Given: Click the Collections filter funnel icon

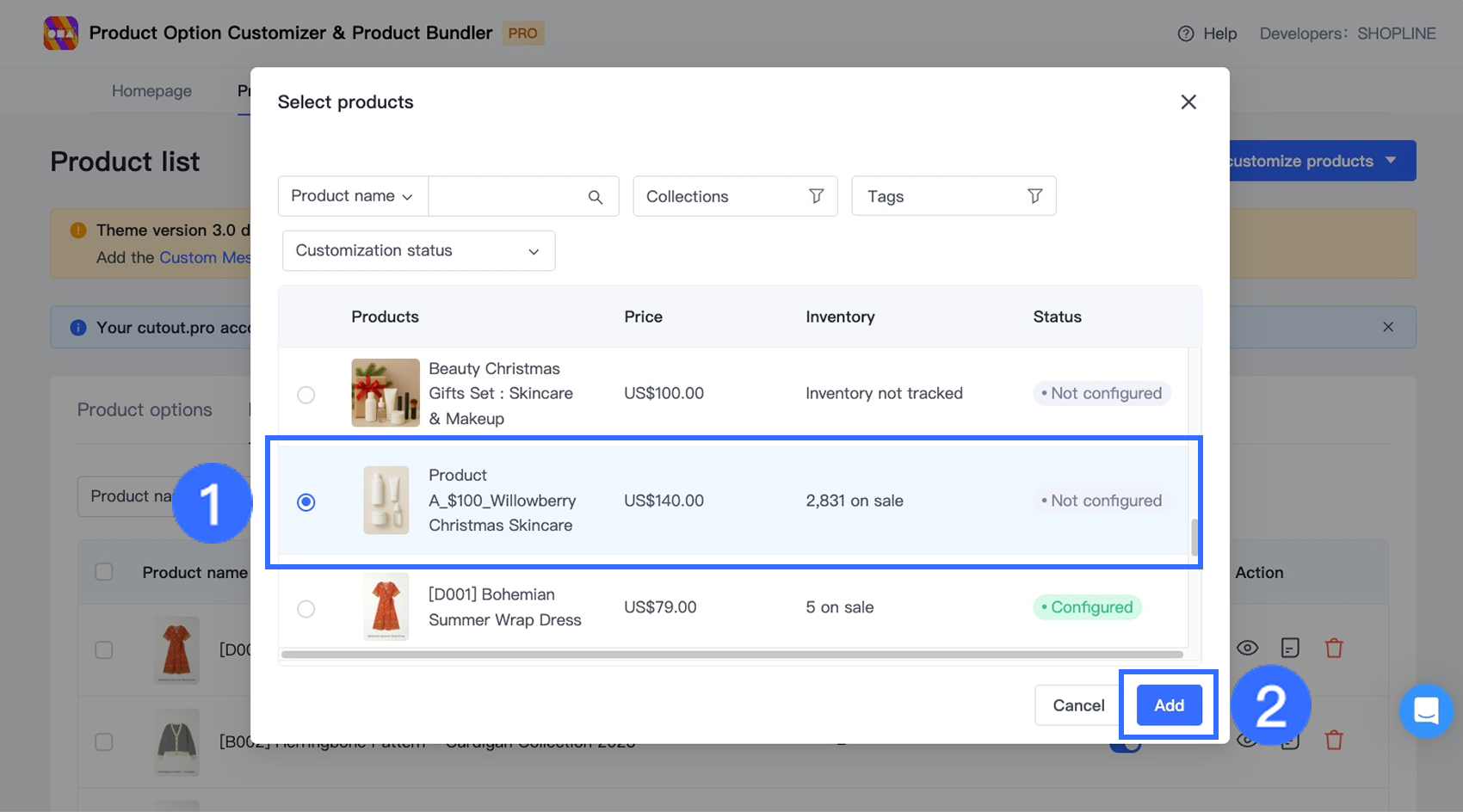Looking at the screenshot, I should tap(816, 197).
